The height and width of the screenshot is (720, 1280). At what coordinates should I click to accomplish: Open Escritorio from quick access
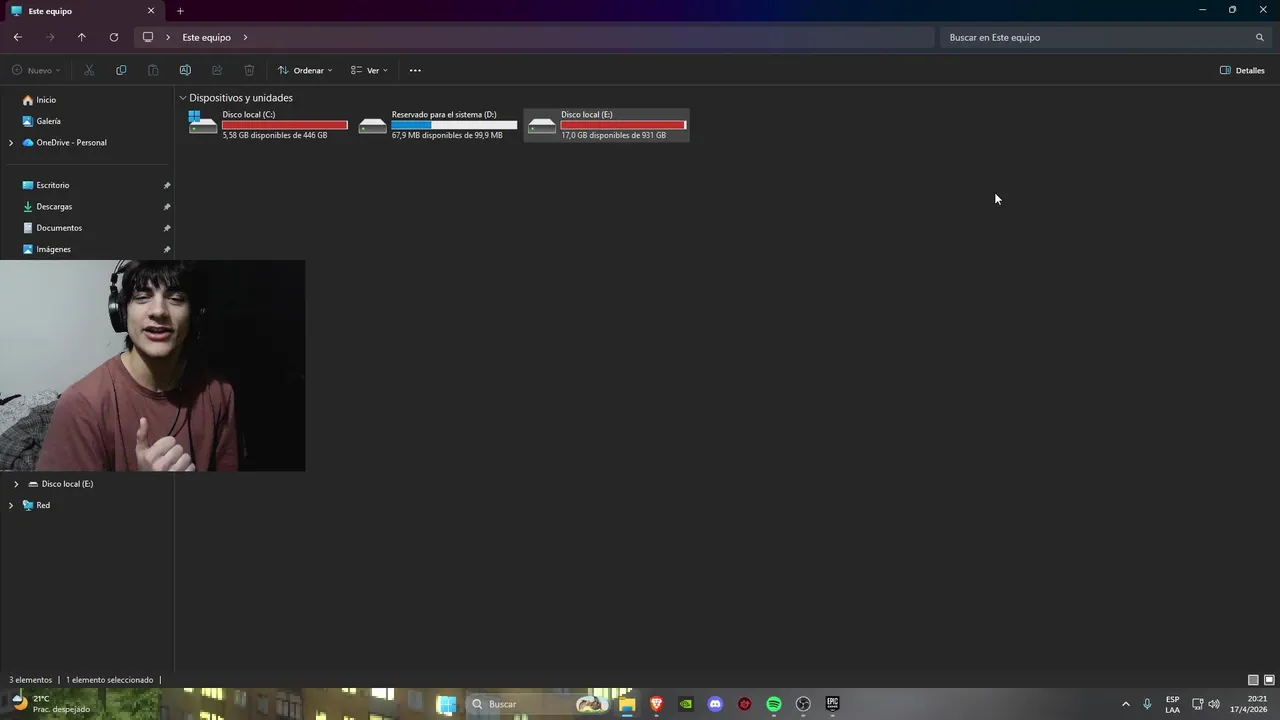pos(53,185)
